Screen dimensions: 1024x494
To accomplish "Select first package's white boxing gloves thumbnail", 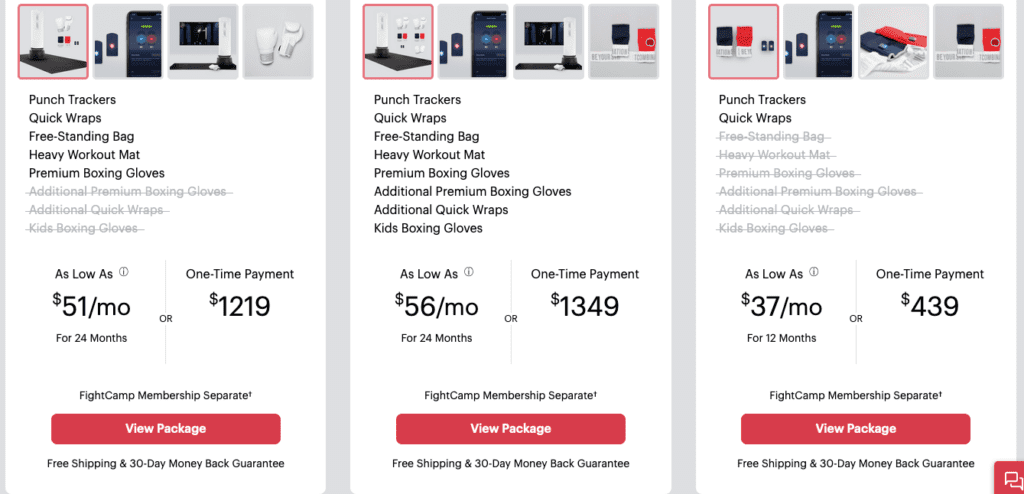I will (278, 42).
